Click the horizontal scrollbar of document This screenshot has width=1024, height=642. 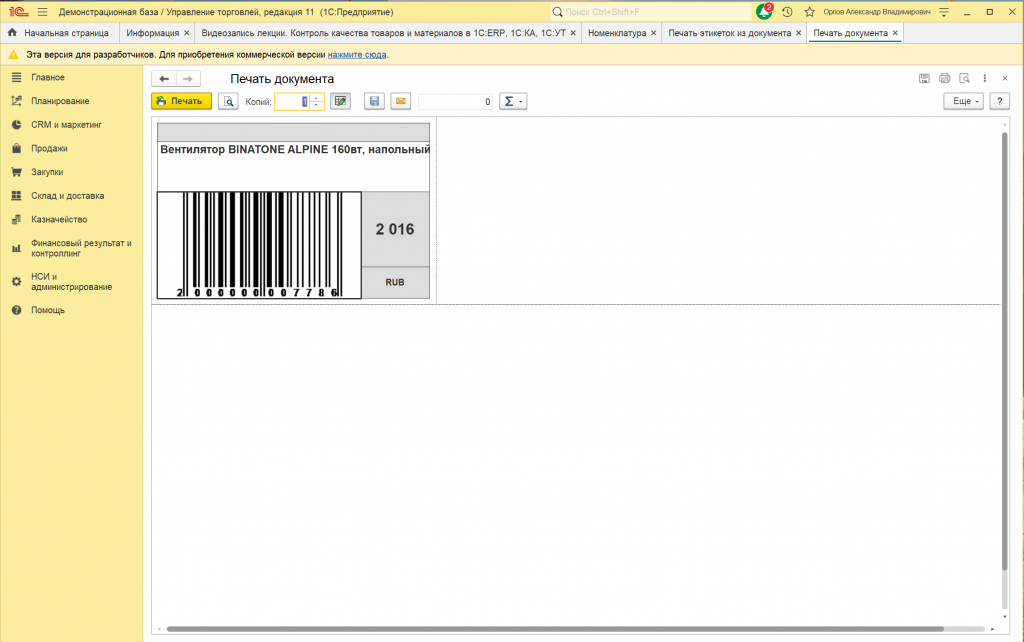click(555, 629)
